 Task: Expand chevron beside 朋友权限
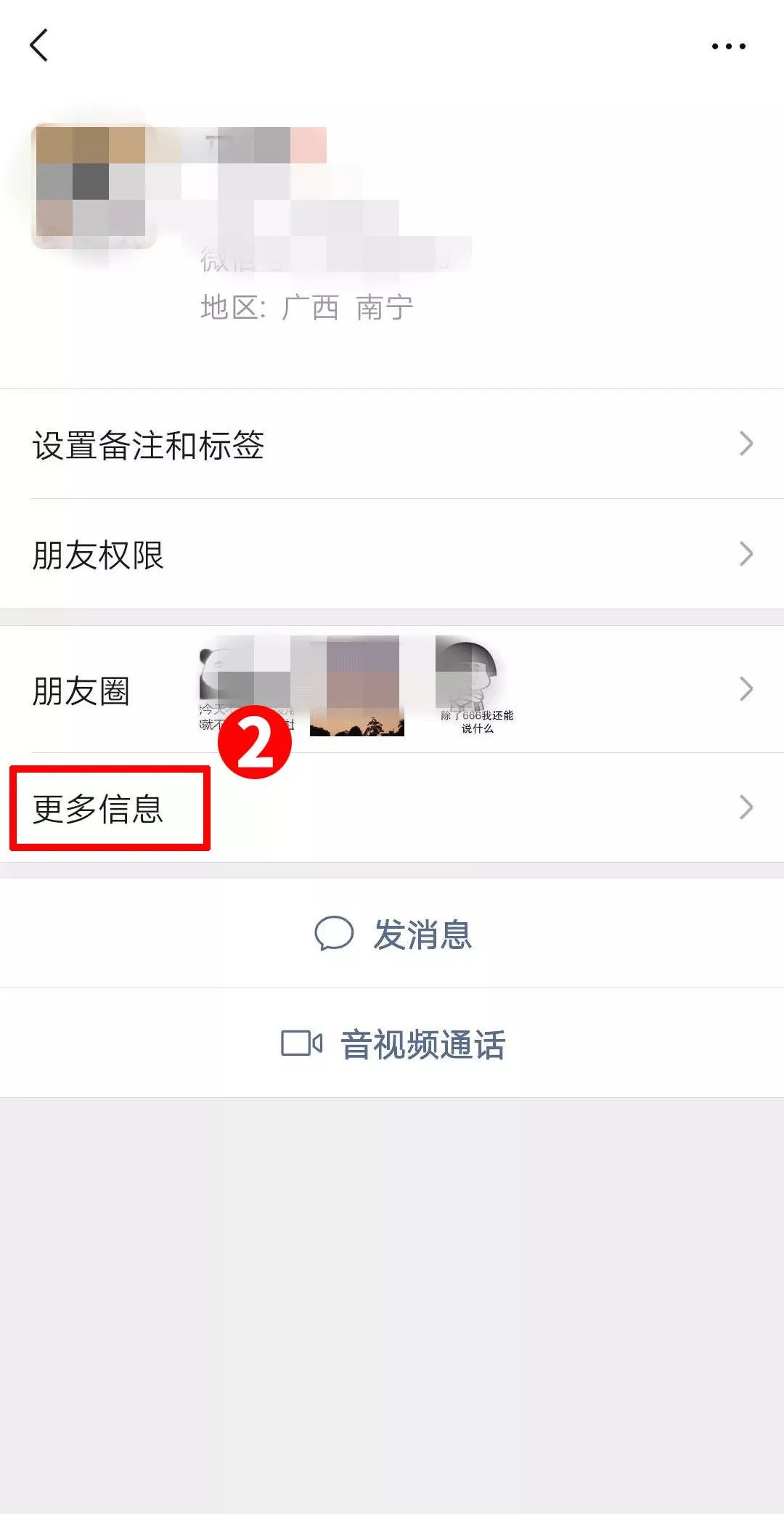pos(746,554)
